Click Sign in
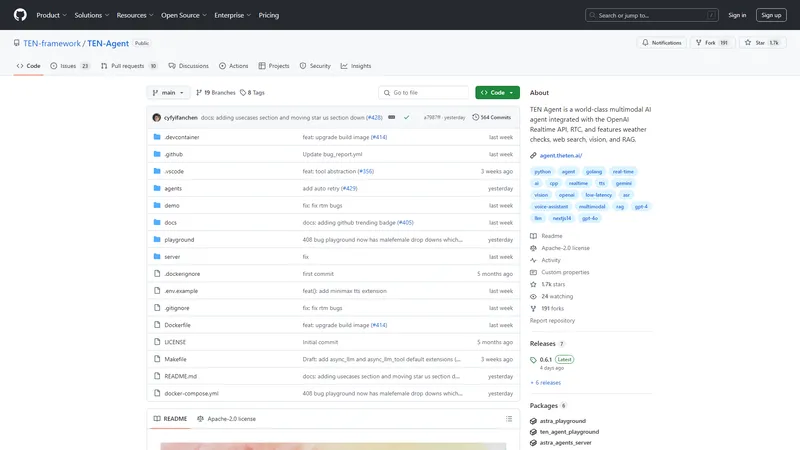The height and width of the screenshot is (450, 800). (x=737, y=15)
